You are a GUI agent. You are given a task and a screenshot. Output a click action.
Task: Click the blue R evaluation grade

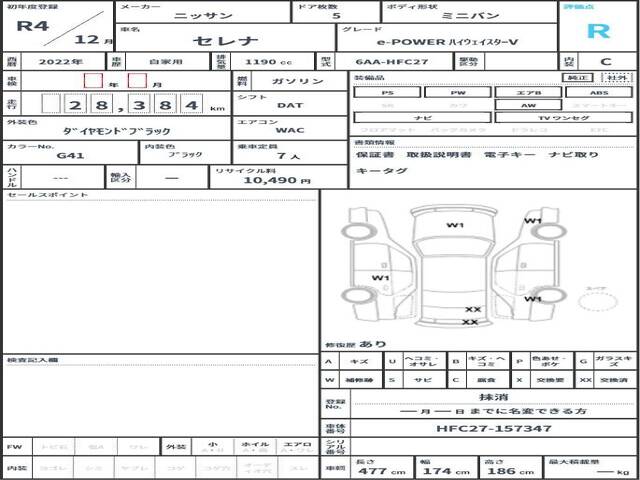598,30
